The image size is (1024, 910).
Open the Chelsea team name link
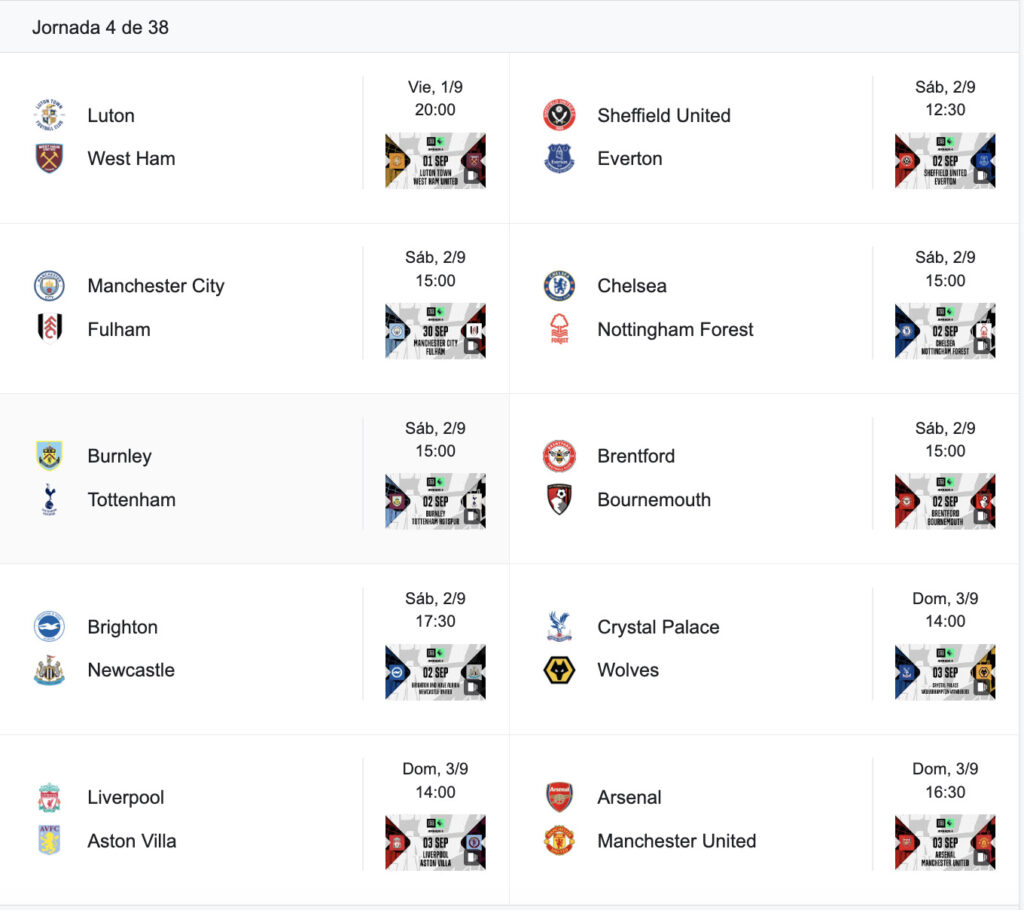click(632, 286)
